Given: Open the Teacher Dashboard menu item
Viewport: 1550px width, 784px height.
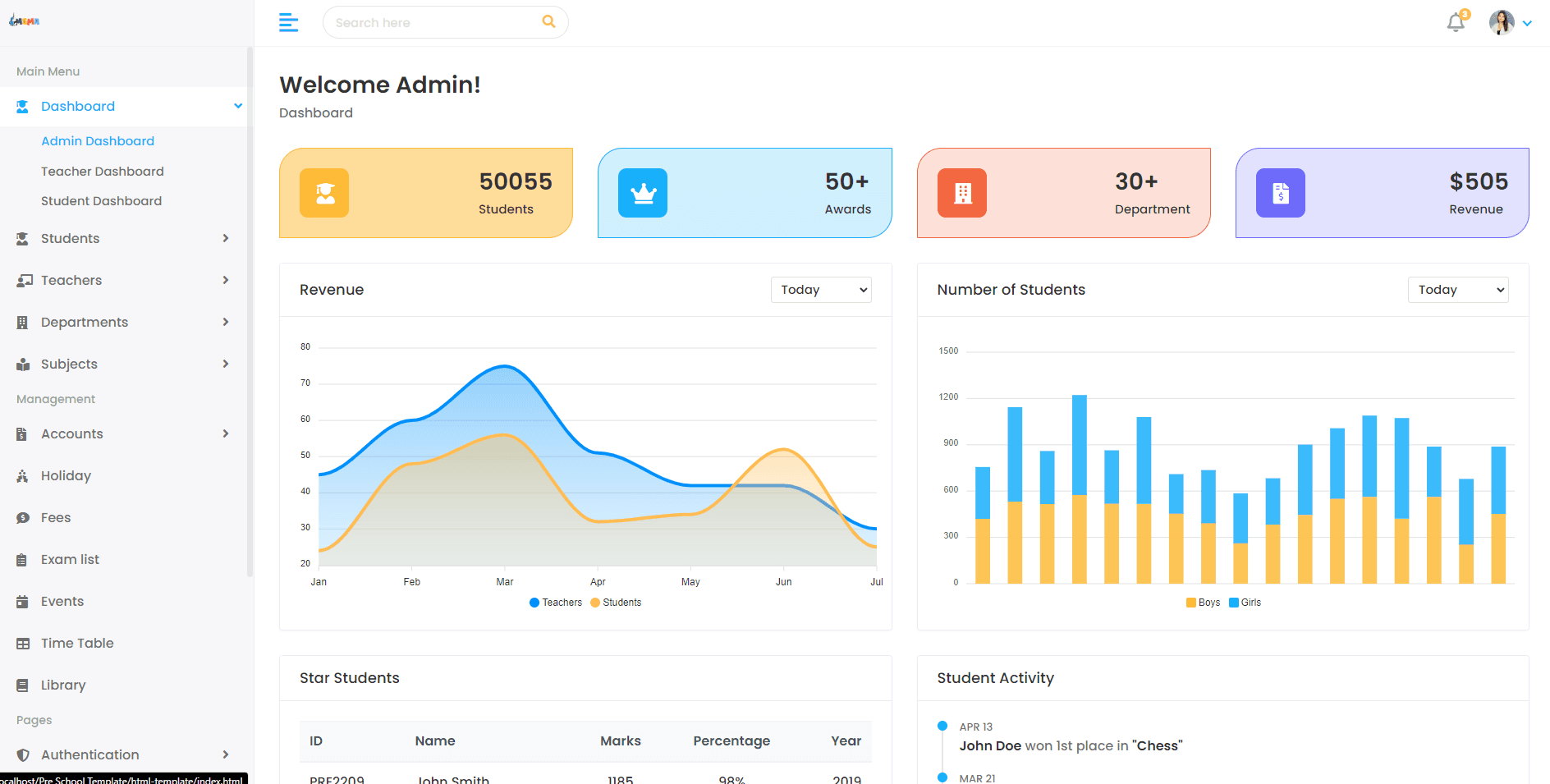Looking at the screenshot, I should click(103, 172).
